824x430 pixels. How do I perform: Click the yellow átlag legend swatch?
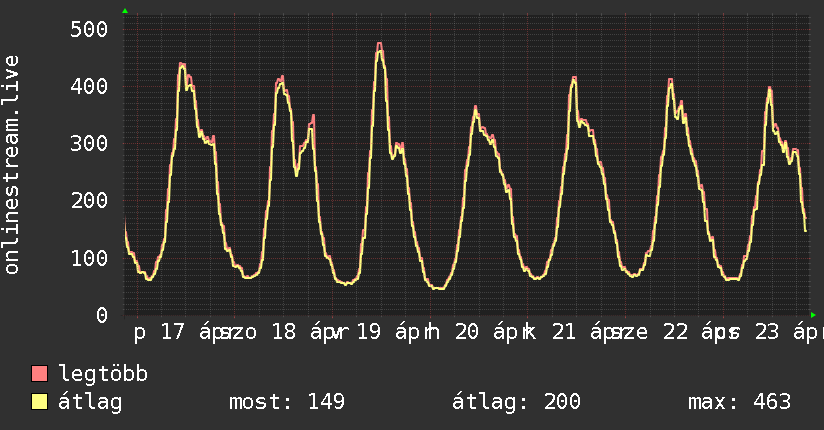click(x=39, y=402)
